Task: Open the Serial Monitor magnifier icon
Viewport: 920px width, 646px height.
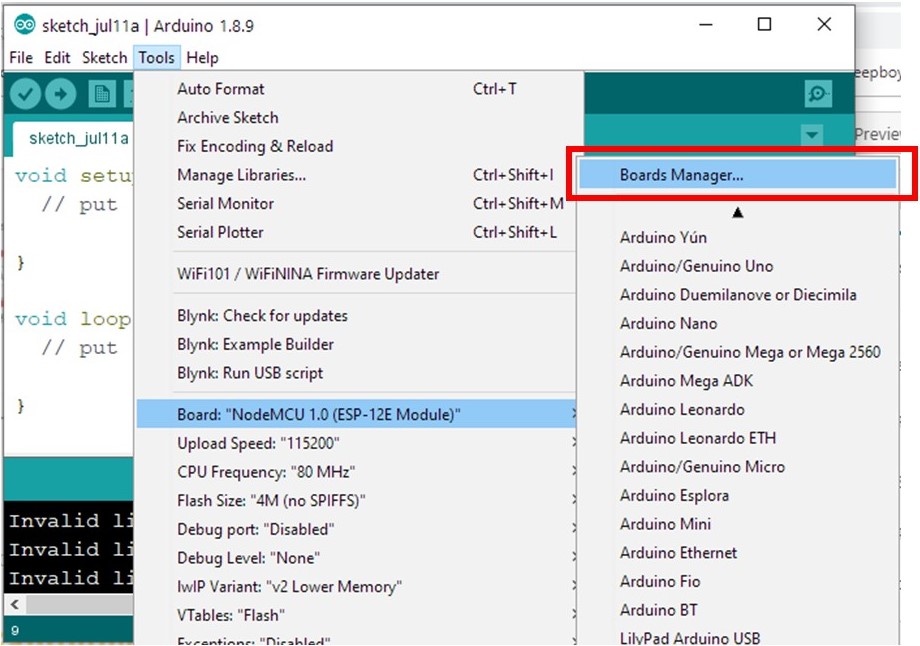Action: point(818,94)
